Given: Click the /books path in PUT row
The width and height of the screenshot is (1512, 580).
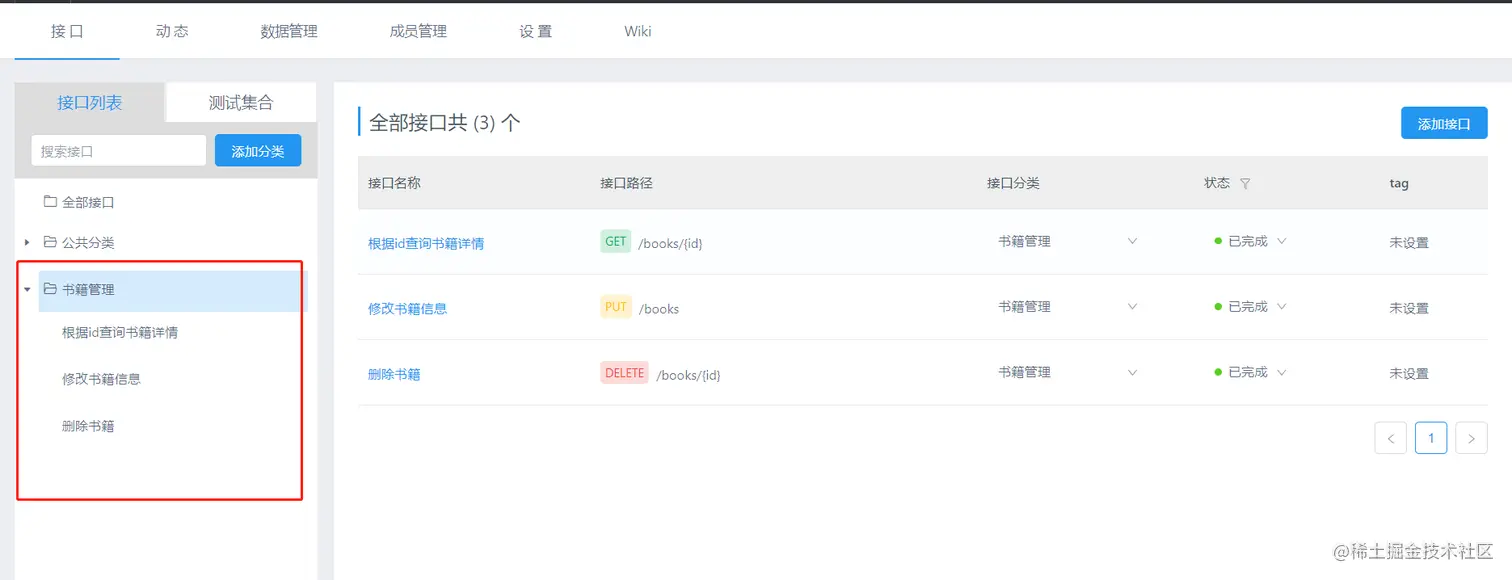Looking at the screenshot, I should pyautogui.click(x=659, y=309).
